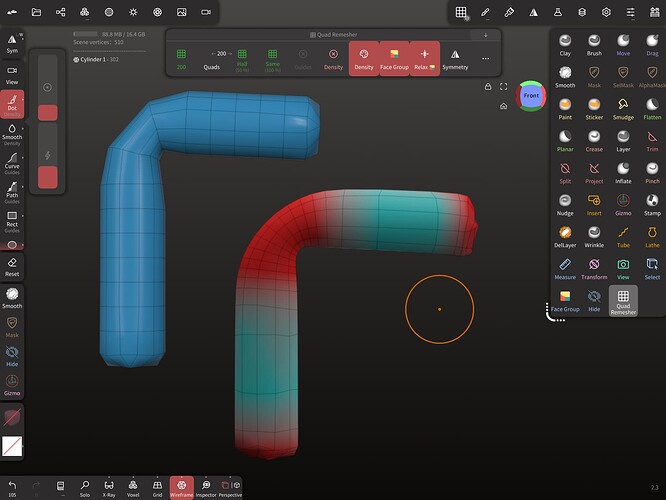Toggle X-Ray mode
Screen dimensions: 666x500
[109, 487]
